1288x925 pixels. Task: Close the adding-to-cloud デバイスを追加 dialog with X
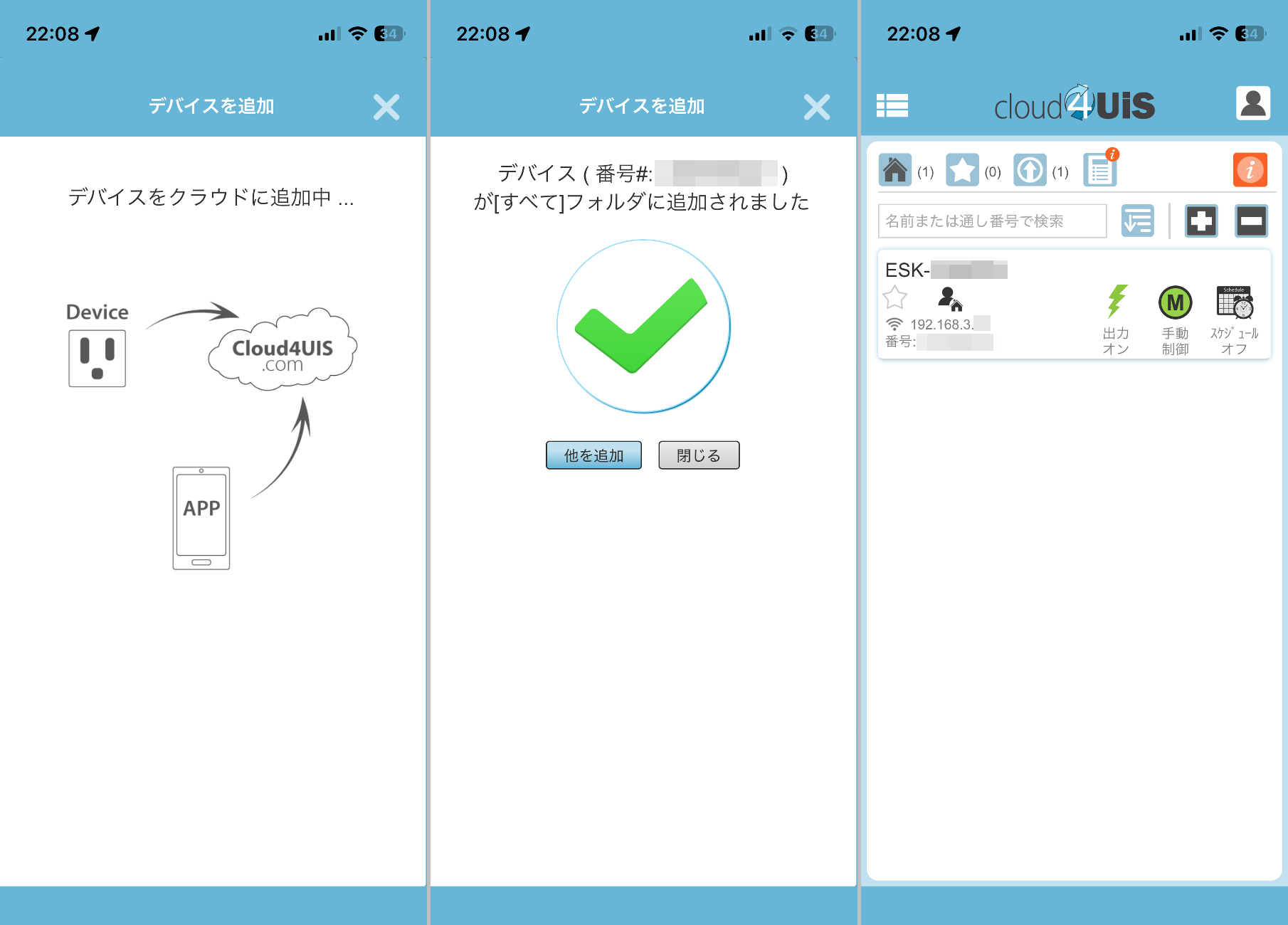(386, 107)
